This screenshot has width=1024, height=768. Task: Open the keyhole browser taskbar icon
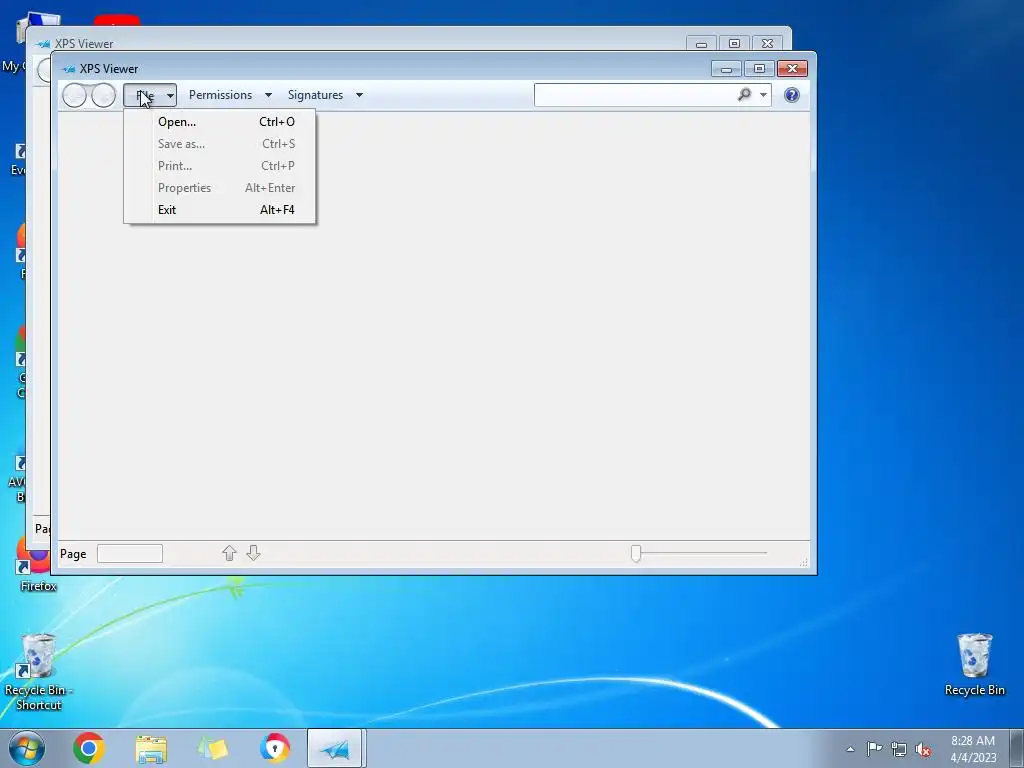click(274, 748)
